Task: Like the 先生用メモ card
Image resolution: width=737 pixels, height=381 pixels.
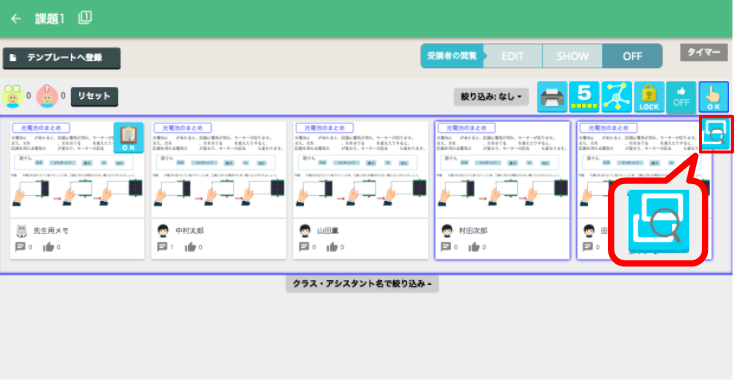Action: [48, 247]
